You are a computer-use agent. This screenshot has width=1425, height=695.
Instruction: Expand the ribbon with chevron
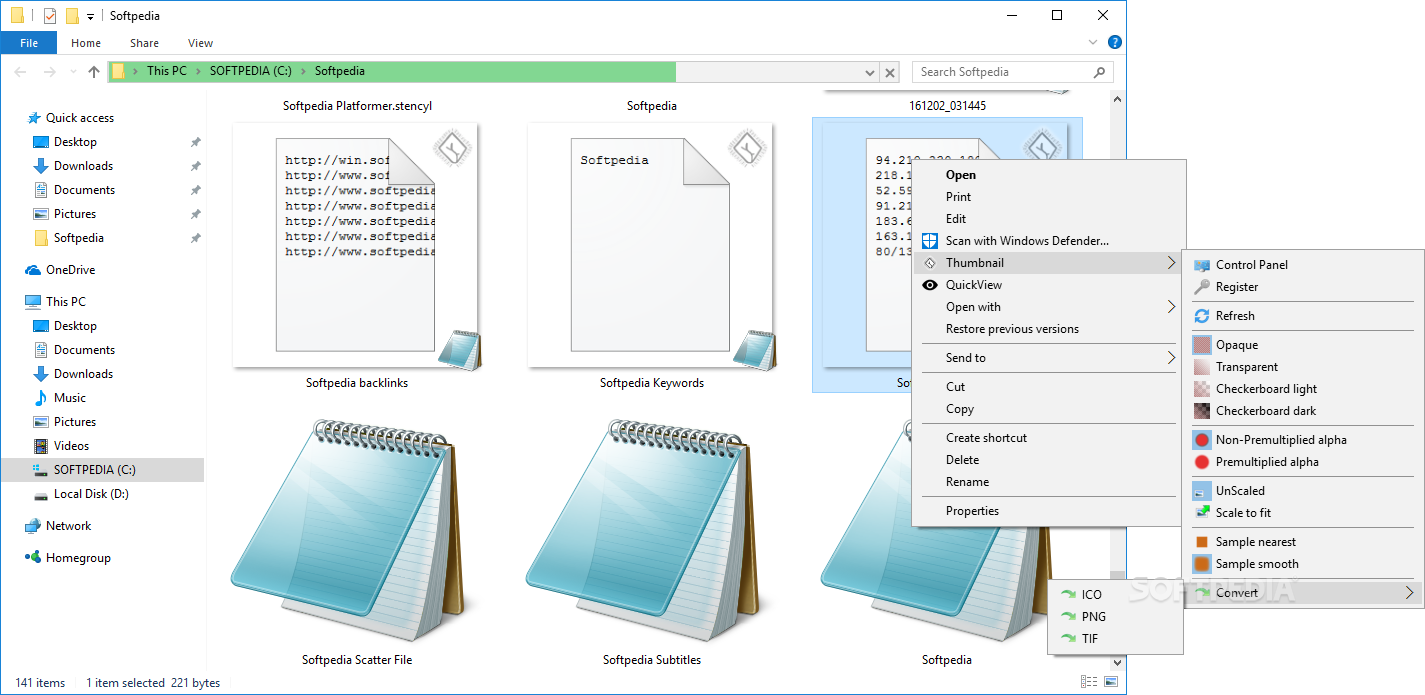(1094, 43)
